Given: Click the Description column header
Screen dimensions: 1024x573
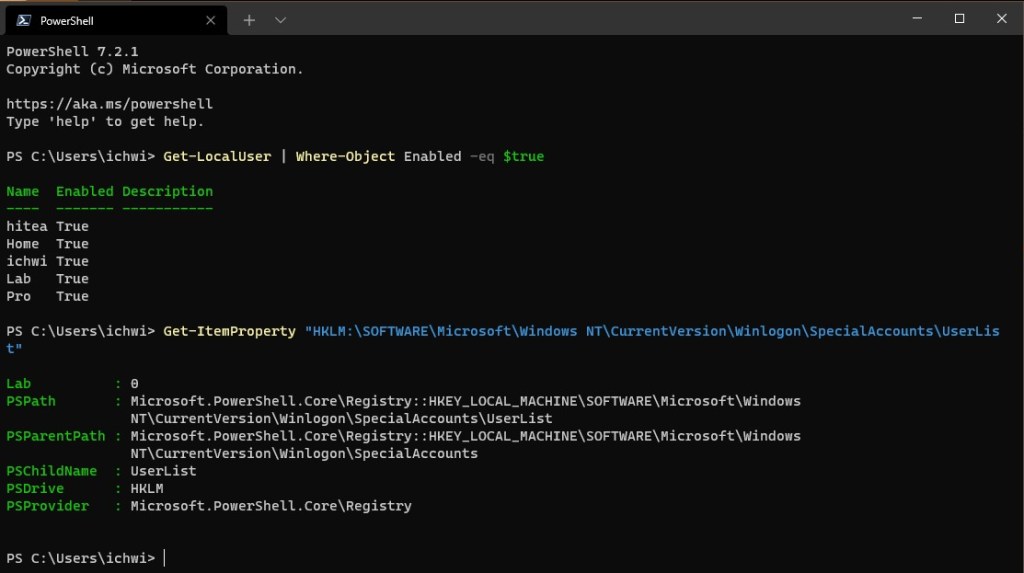Looking at the screenshot, I should [x=167, y=192].
